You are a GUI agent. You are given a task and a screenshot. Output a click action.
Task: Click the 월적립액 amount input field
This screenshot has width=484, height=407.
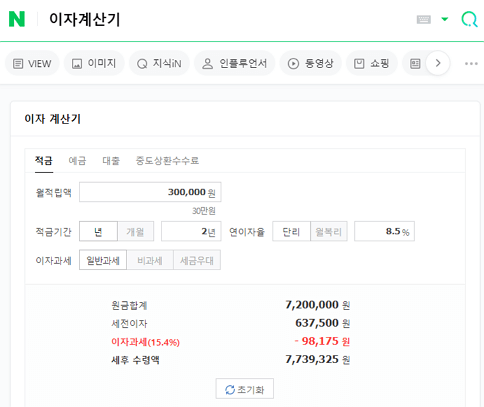tap(150, 192)
